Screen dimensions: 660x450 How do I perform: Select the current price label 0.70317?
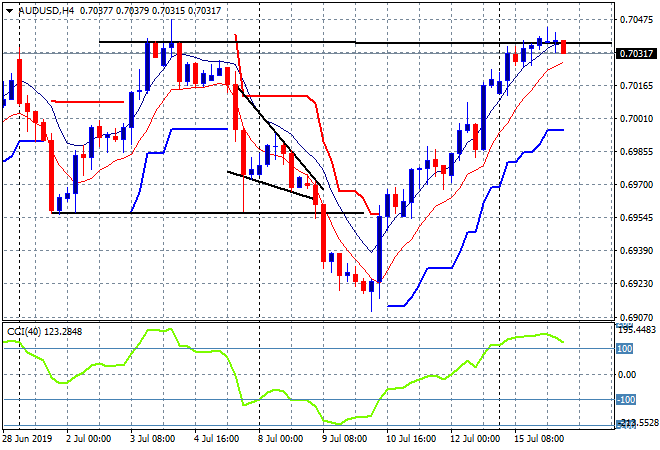click(x=636, y=53)
